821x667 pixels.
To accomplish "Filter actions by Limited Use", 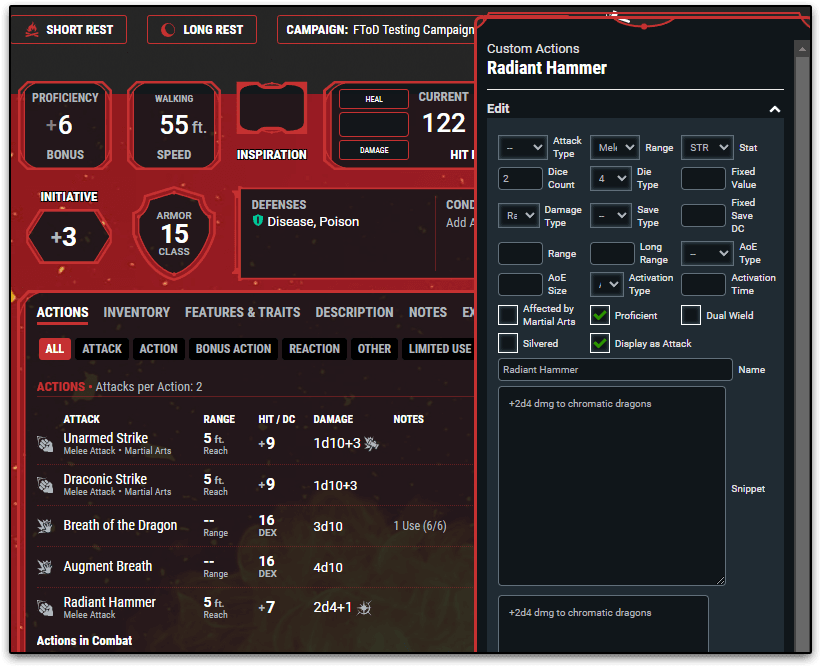I will pos(439,349).
